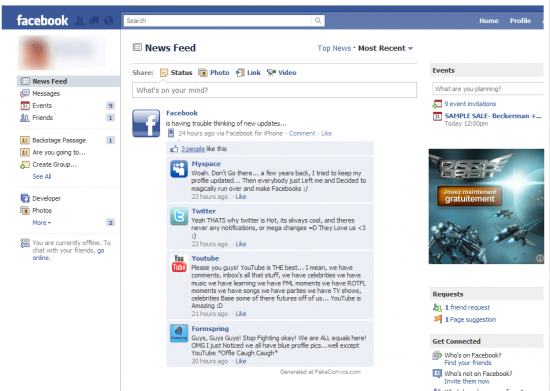Click the Developer app icon
Viewport: 550px width, 391px height.
pos(25,198)
